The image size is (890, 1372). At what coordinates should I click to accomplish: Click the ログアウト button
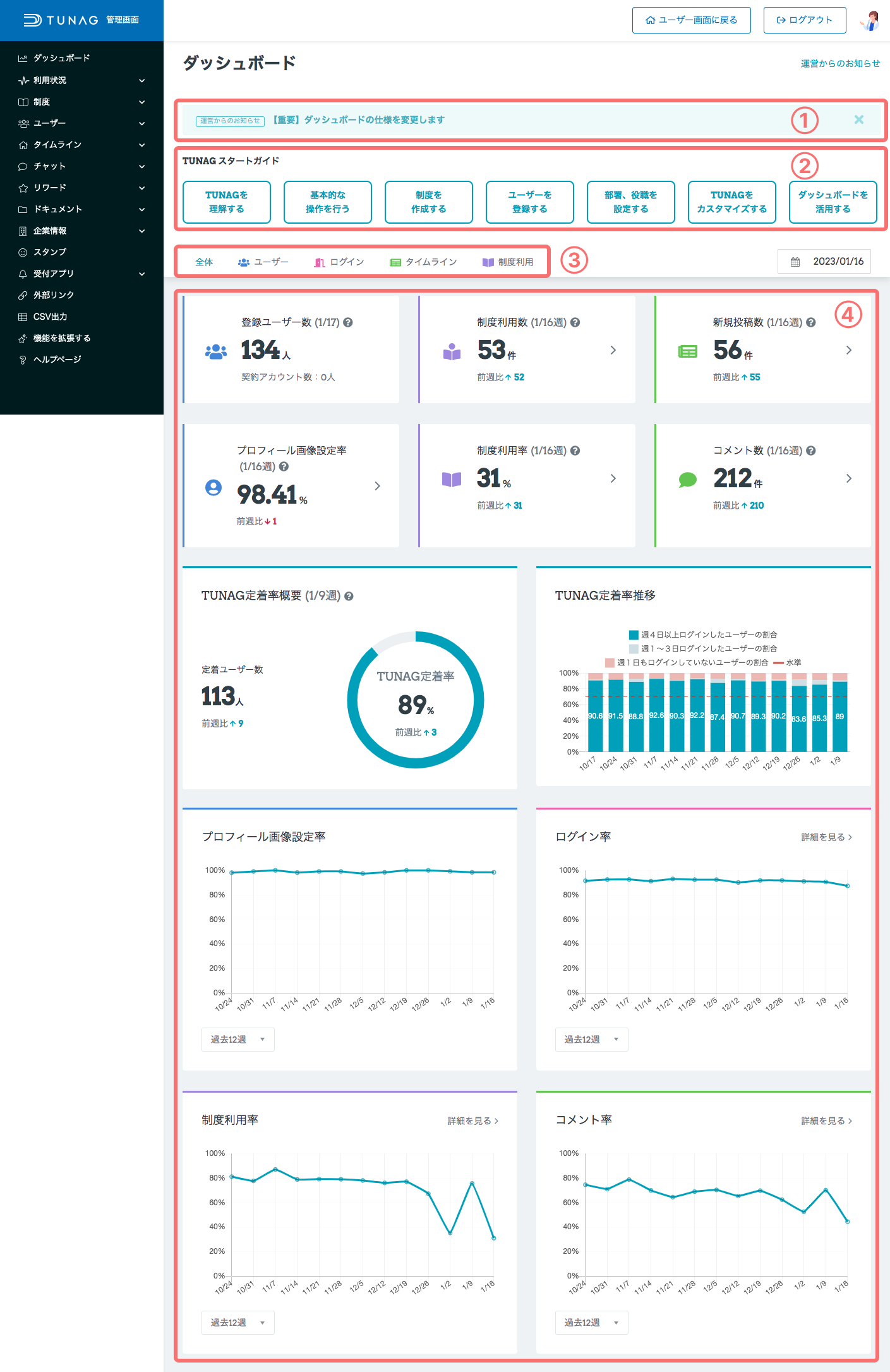804,20
